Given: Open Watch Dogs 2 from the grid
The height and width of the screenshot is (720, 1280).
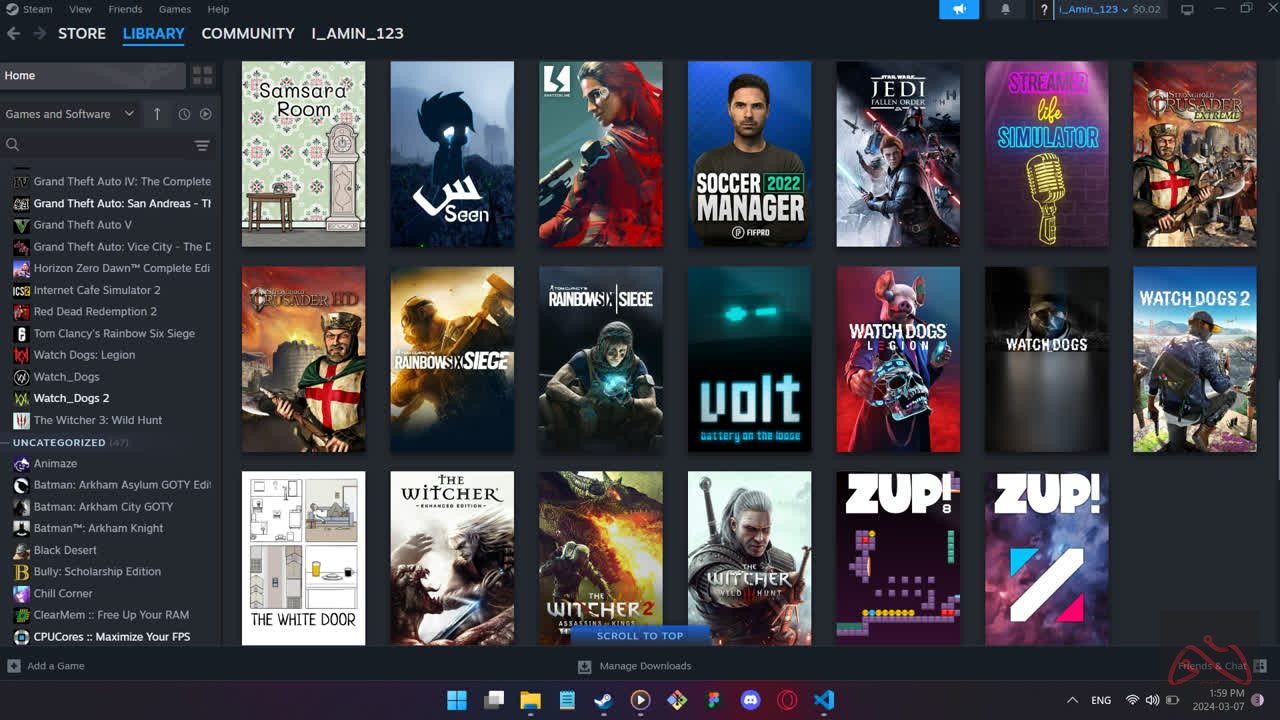Looking at the screenshot, I should pyautogui.click(x=1194, y=359).
